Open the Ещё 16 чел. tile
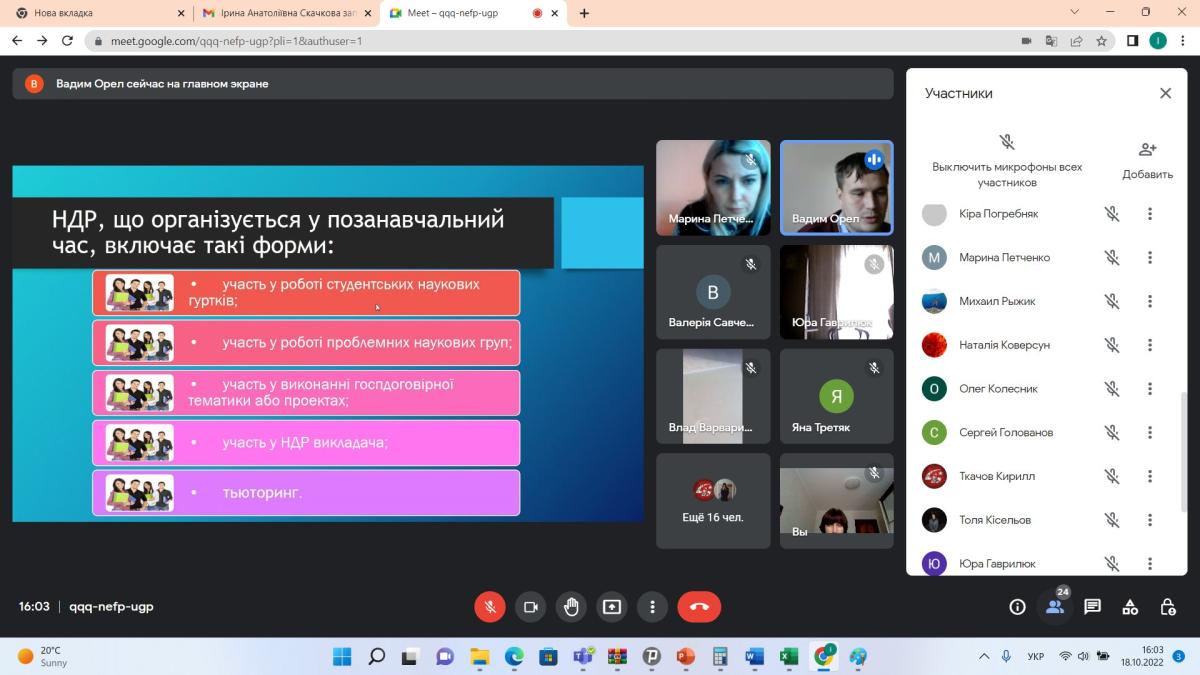The height and width of the screenshot is (675, 1200). point(713,500)
